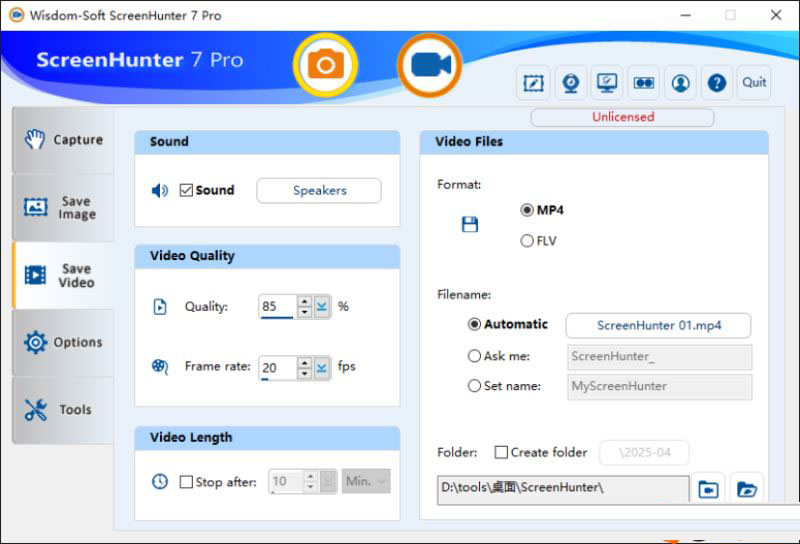Click the Quality value field

[x=278, y=307]
